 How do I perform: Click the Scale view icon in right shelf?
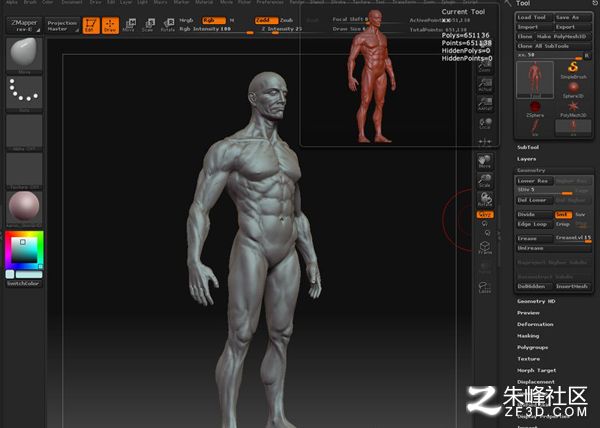[485, 180]
